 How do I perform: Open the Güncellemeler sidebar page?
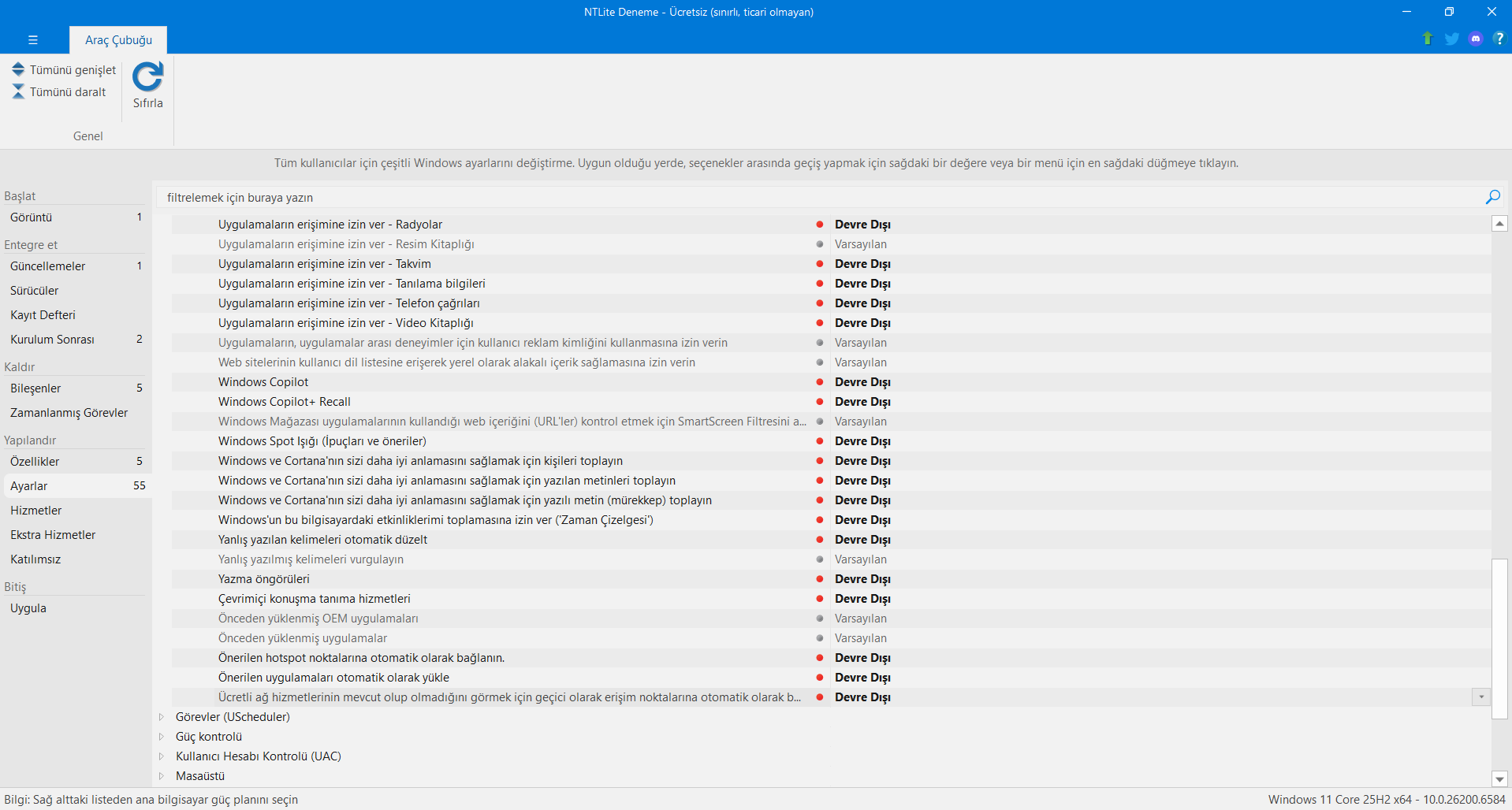pos(76,266)
